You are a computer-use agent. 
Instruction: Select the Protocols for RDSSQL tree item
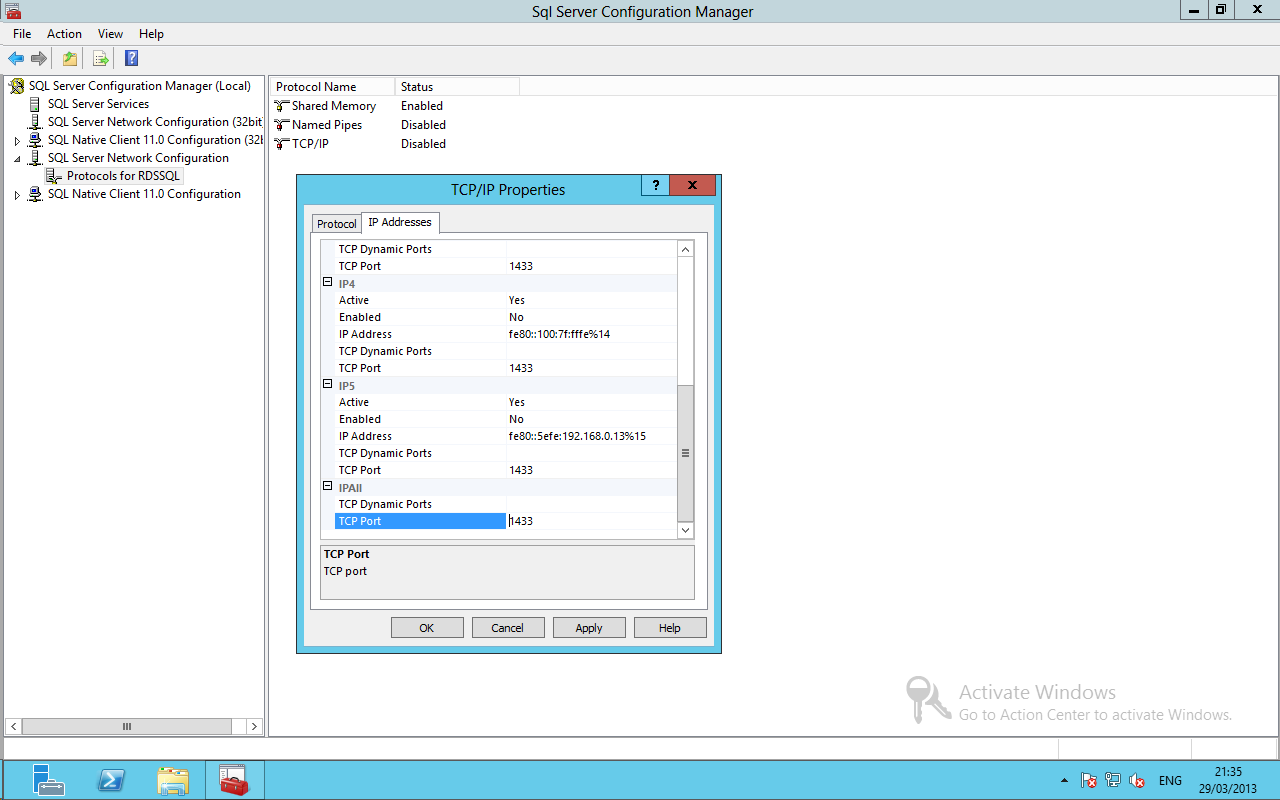coord(124,176)
